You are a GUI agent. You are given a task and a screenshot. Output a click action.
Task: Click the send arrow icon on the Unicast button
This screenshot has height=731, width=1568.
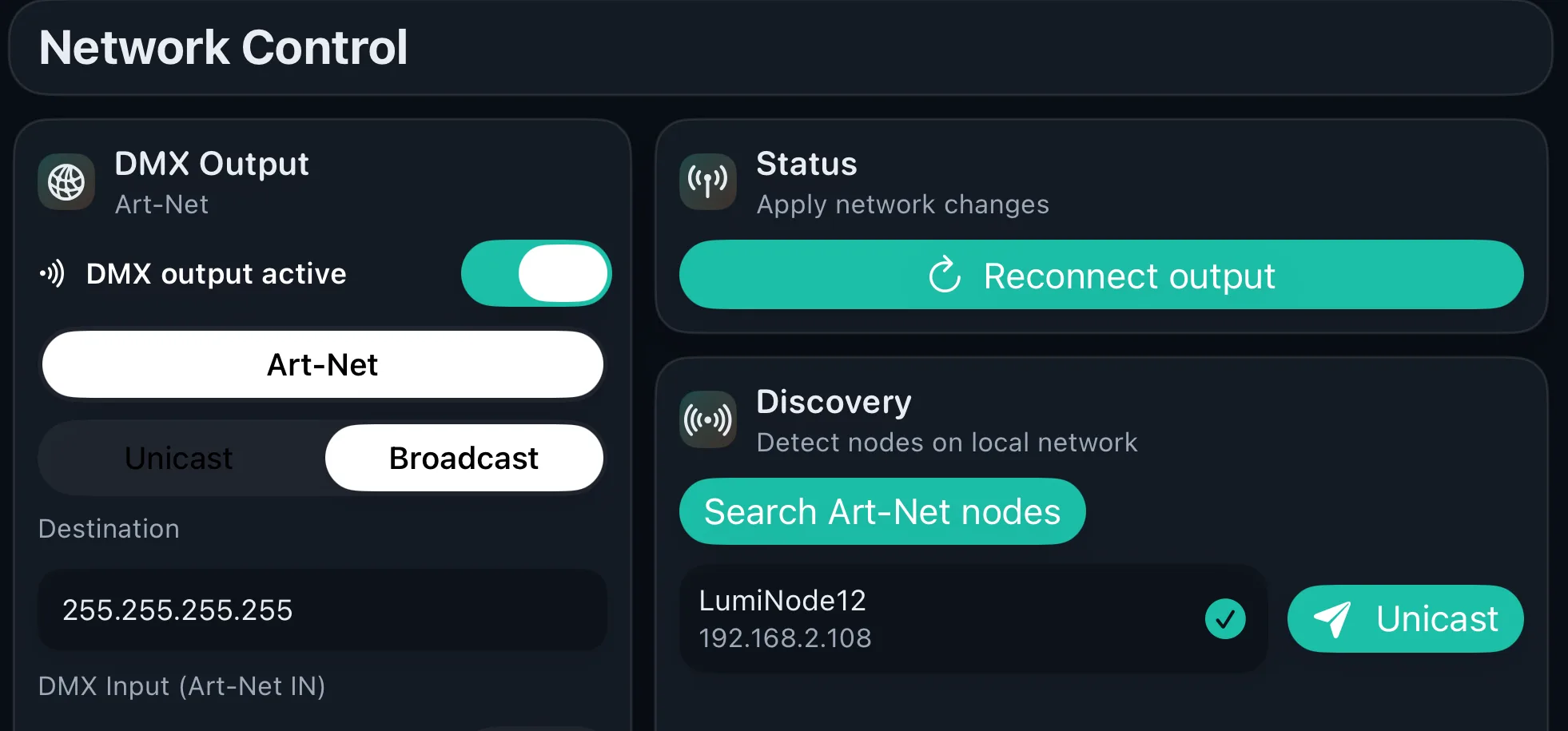pyautogui.click(x=1331, y=618)
